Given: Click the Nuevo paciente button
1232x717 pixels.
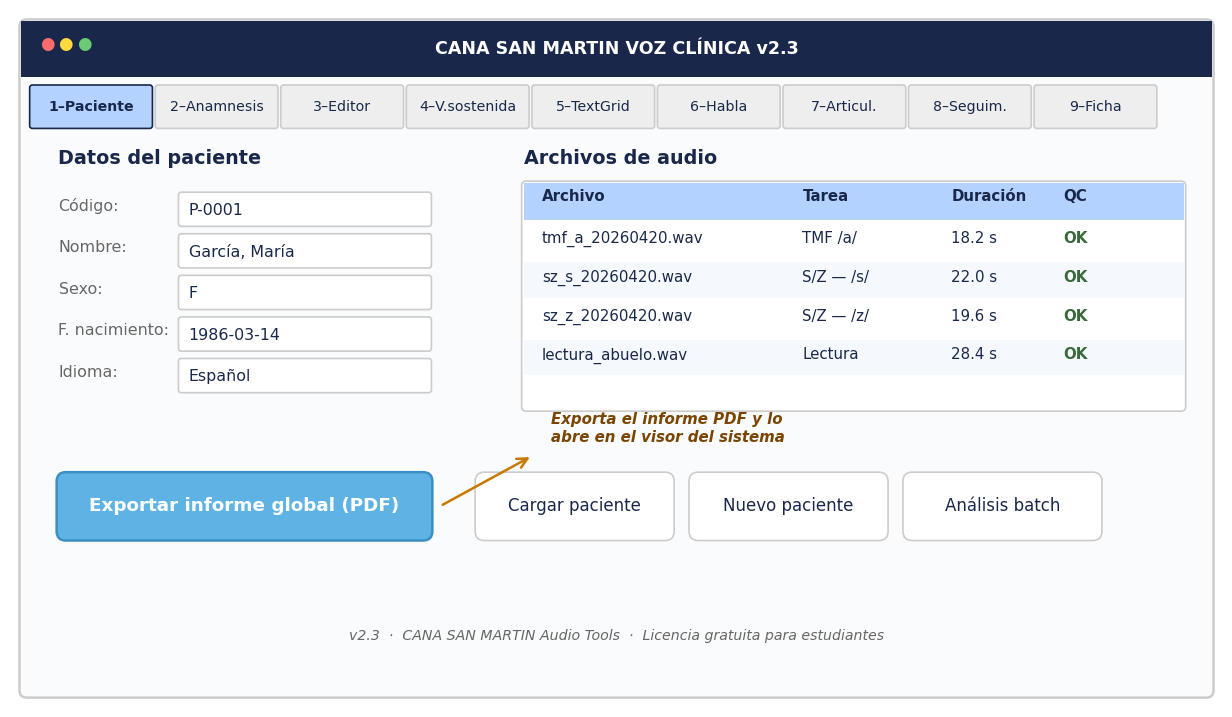Looking at the screenshot, I should [x=788, y=506].
